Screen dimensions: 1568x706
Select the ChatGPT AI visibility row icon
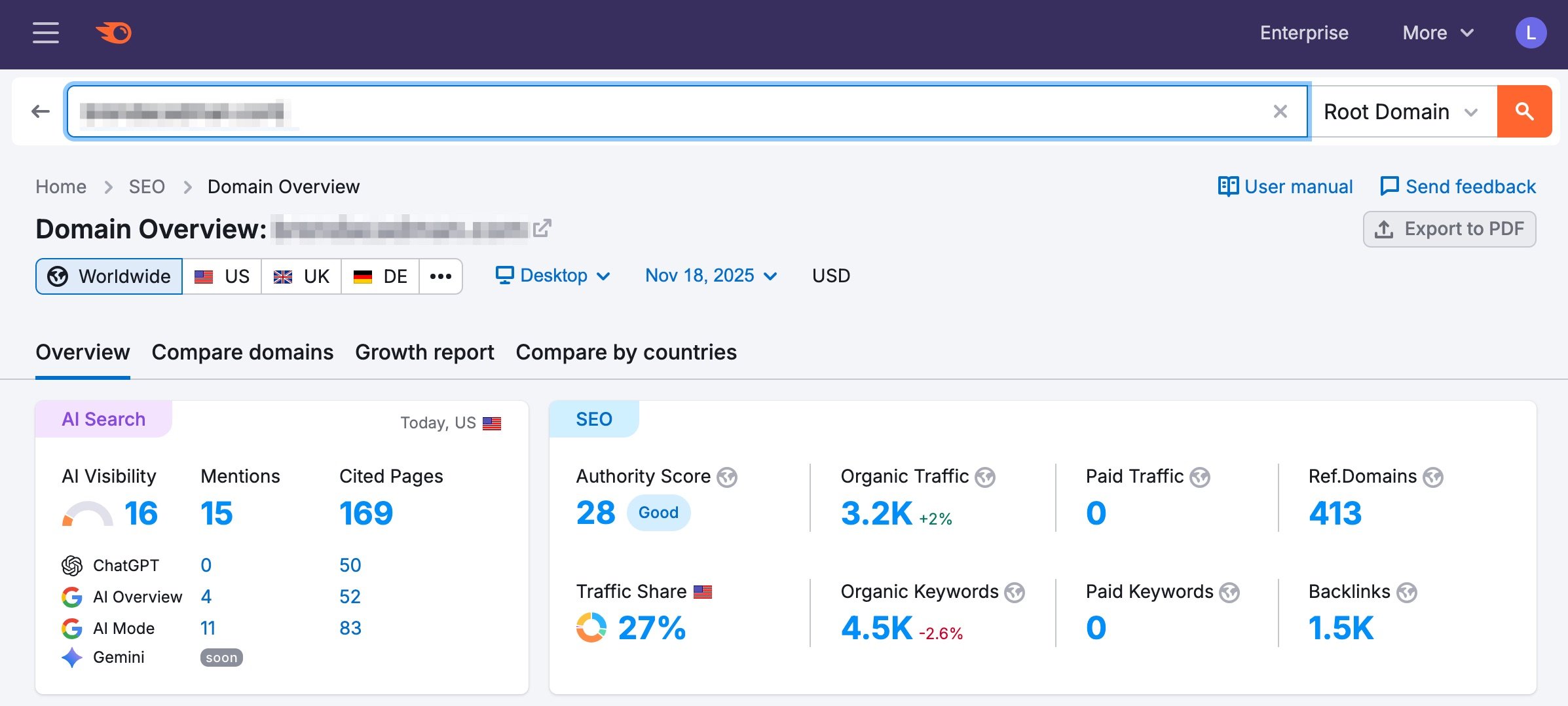point(72,565)
